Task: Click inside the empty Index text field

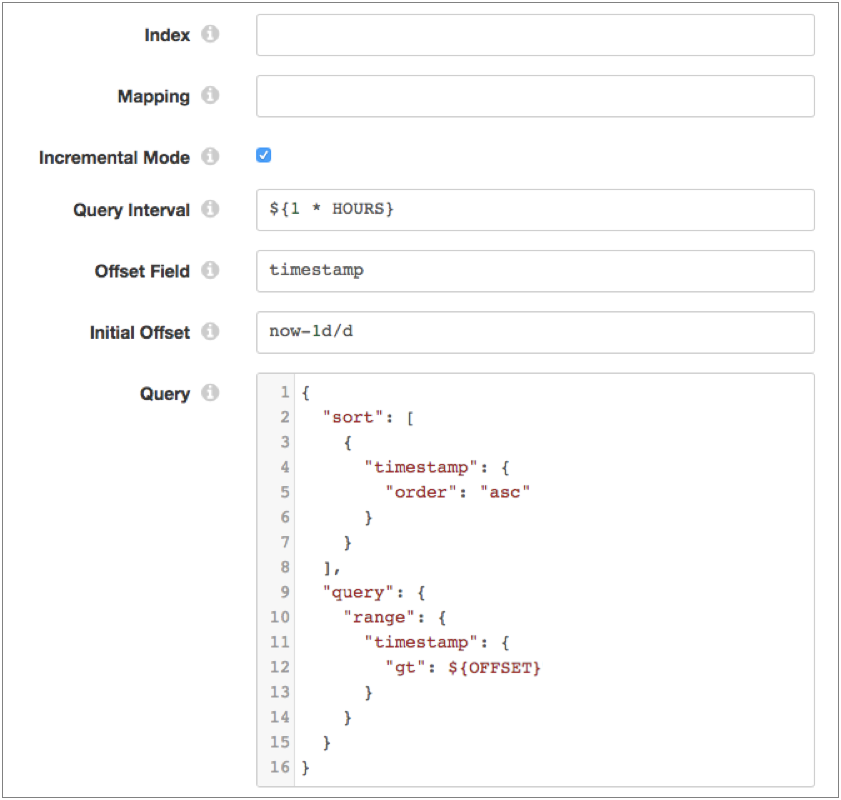Action: (x=535, y=35)
